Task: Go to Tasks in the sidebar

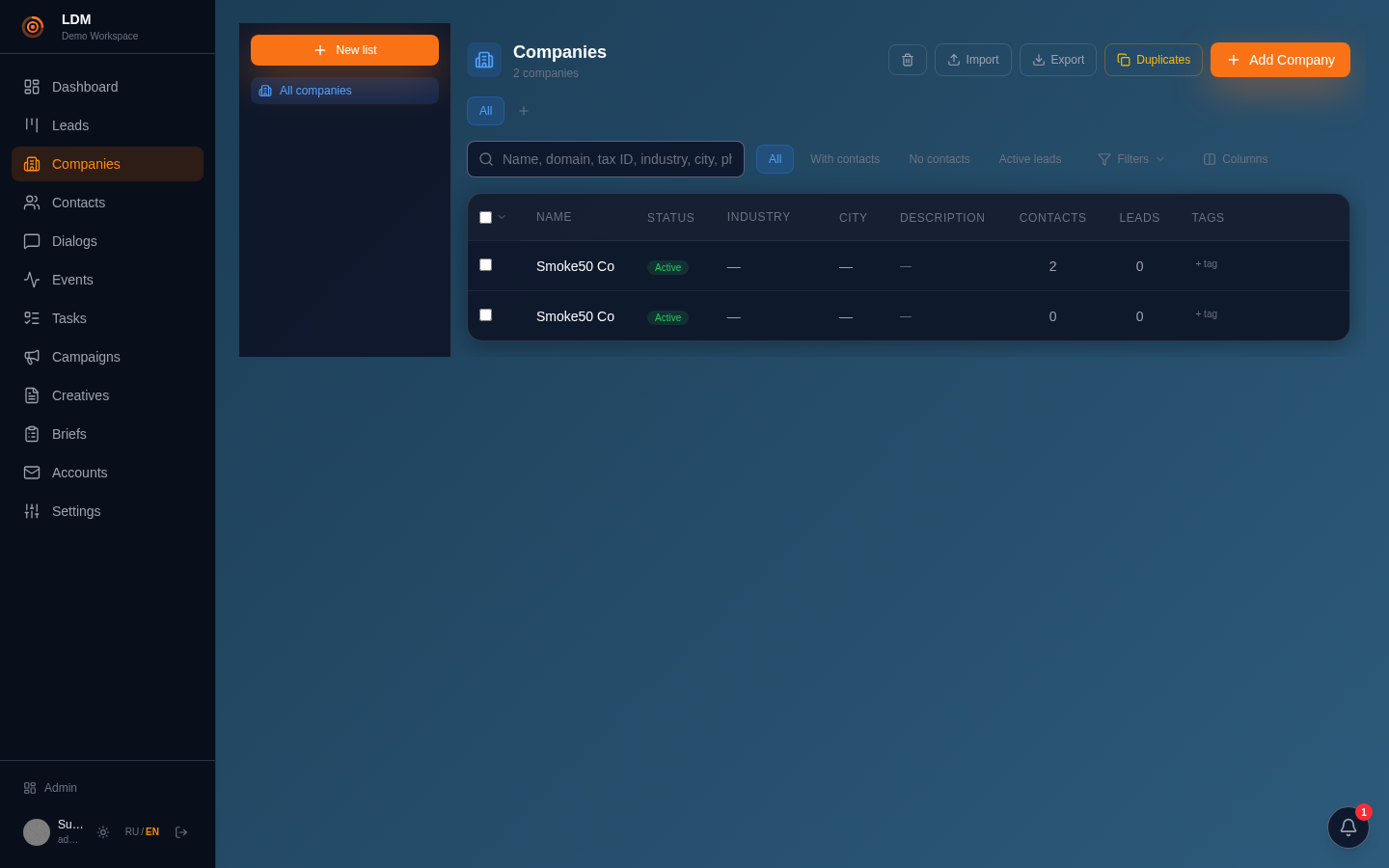Action: tap(107, 318)
